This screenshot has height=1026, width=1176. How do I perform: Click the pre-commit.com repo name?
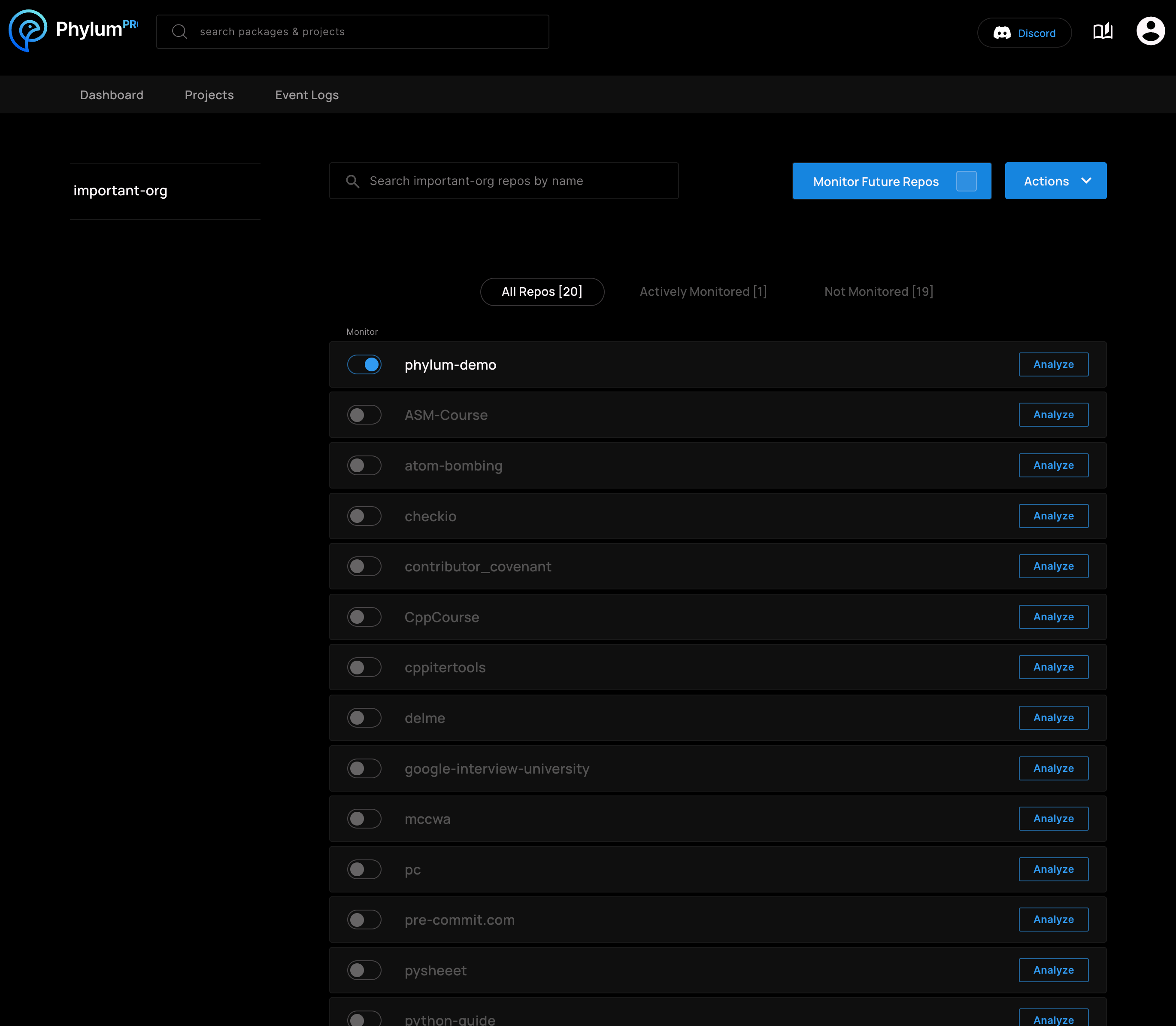click(x=460, y=920)
